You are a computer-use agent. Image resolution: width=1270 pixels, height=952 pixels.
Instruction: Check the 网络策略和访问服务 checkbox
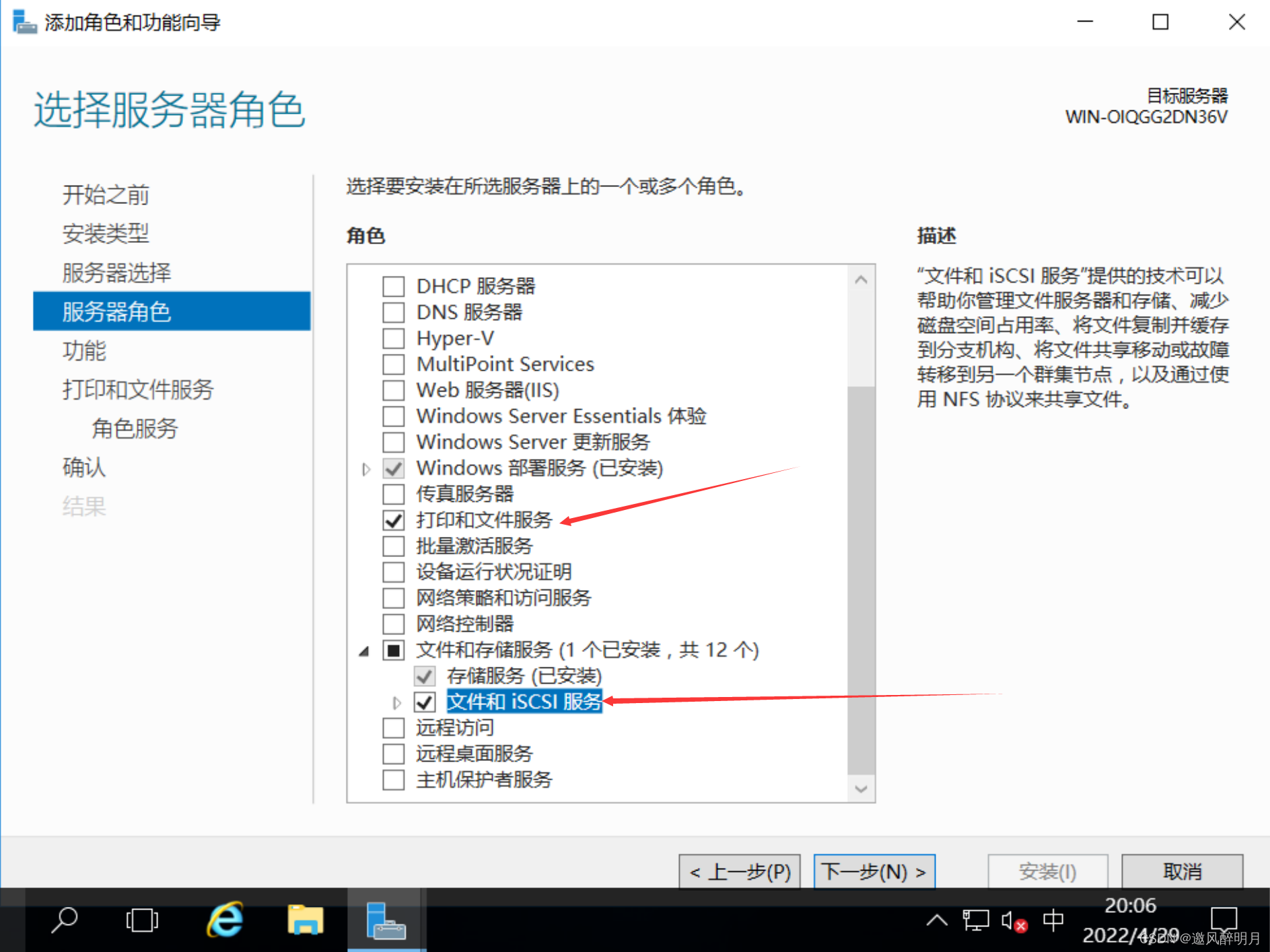394,598
